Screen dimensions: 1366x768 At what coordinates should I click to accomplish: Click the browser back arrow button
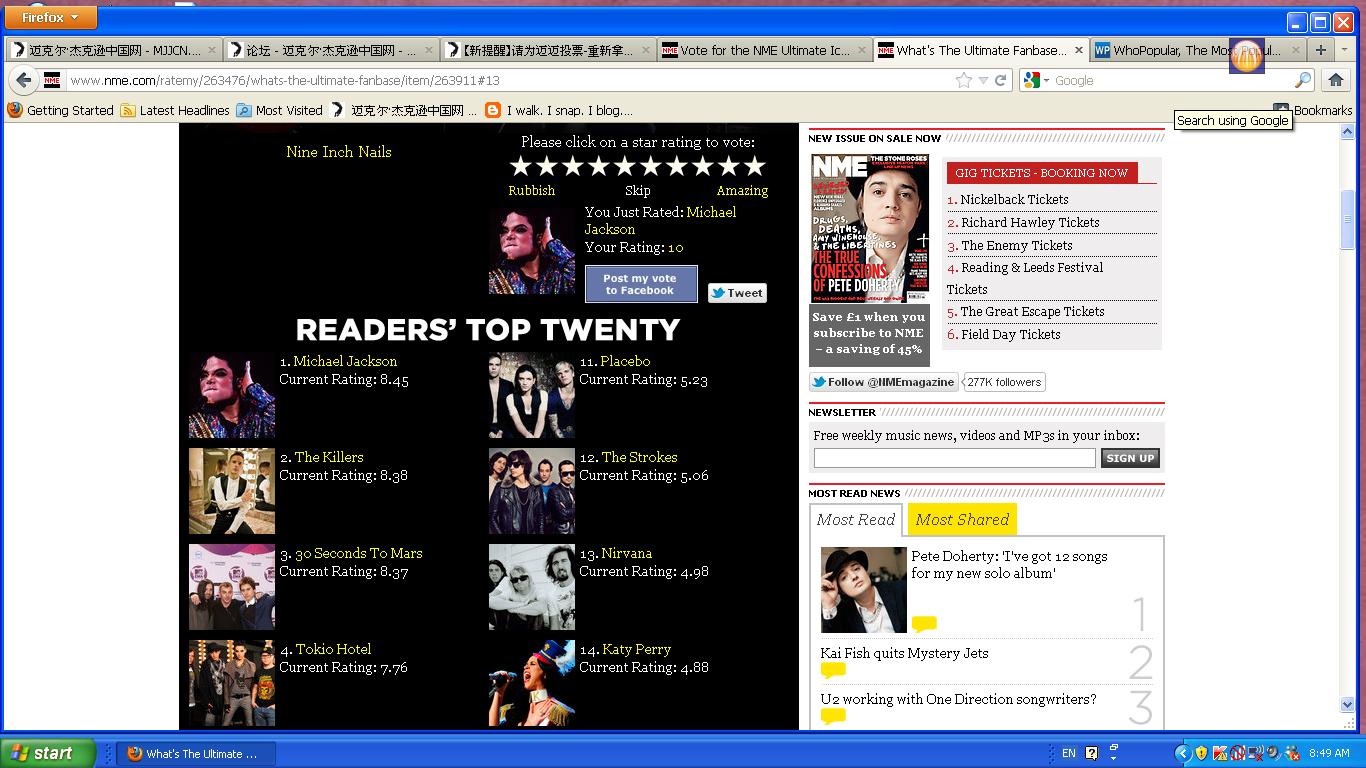[x=24, y=81]
